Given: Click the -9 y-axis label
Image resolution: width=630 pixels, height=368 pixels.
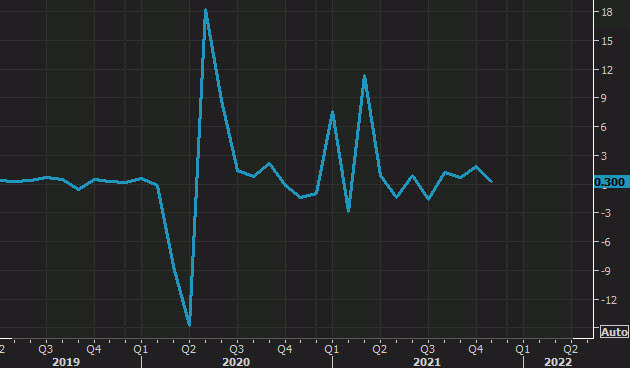Looking at the screenshot, I should pos(605,271).
